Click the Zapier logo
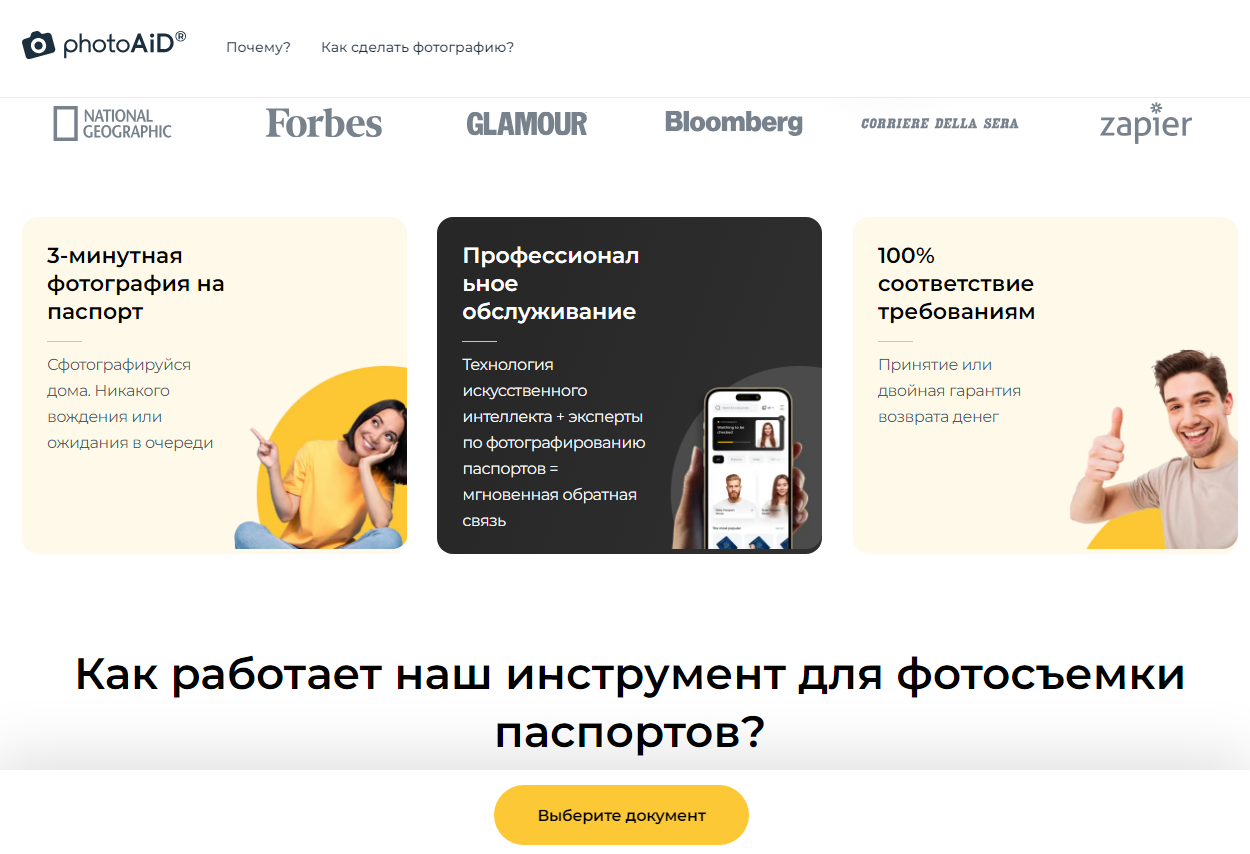This screenshot has width=1250, height=854. [x=1146, y=123]
